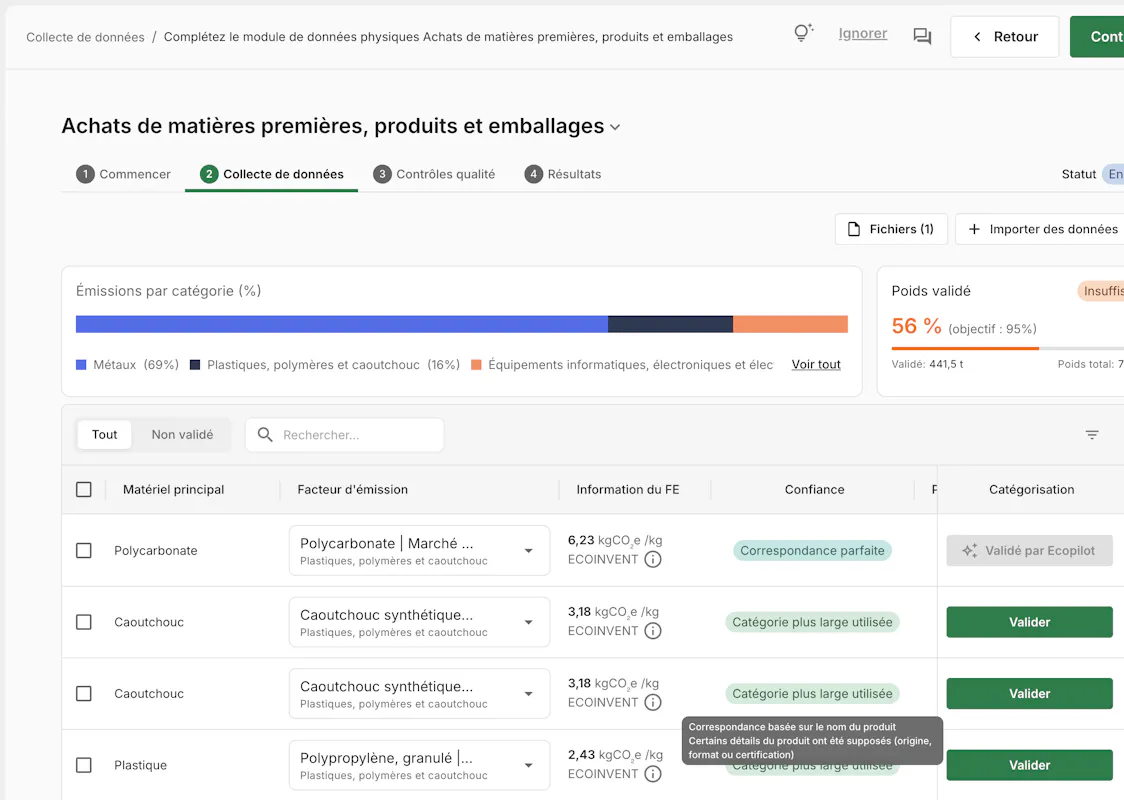Switch filter to Non validé

tap(182, 434)
